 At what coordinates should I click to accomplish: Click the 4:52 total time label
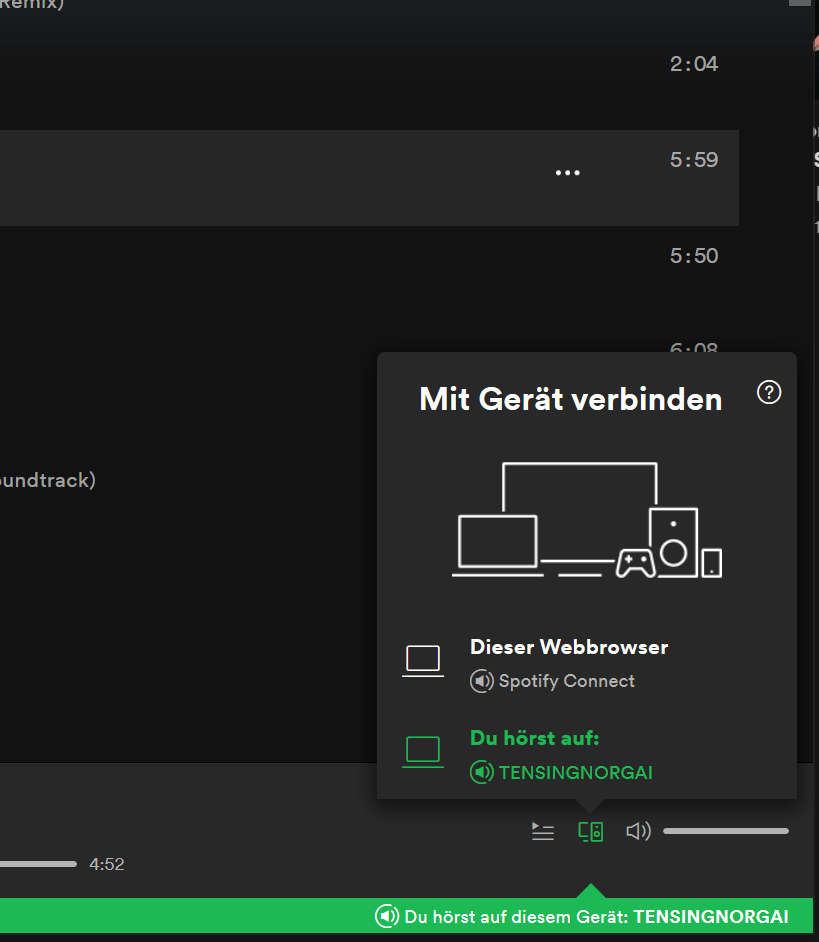[106, 865]
